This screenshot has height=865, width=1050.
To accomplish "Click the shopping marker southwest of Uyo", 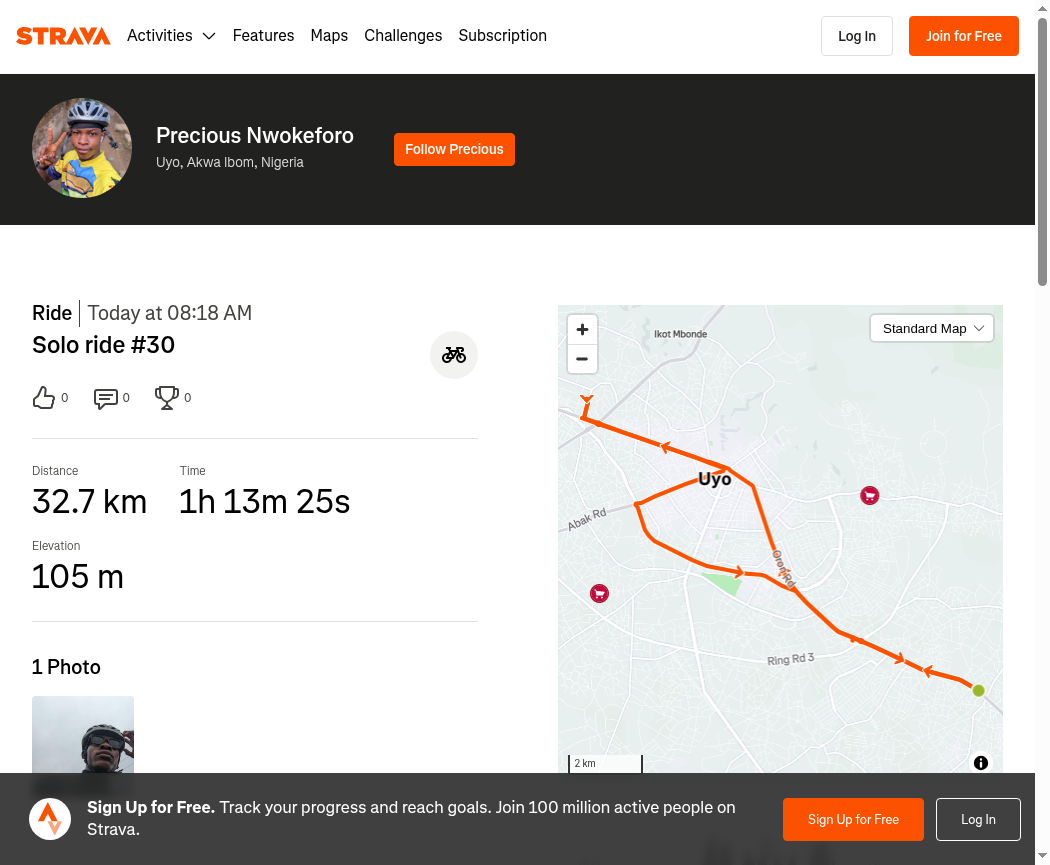I will click(x=599, y=593).
